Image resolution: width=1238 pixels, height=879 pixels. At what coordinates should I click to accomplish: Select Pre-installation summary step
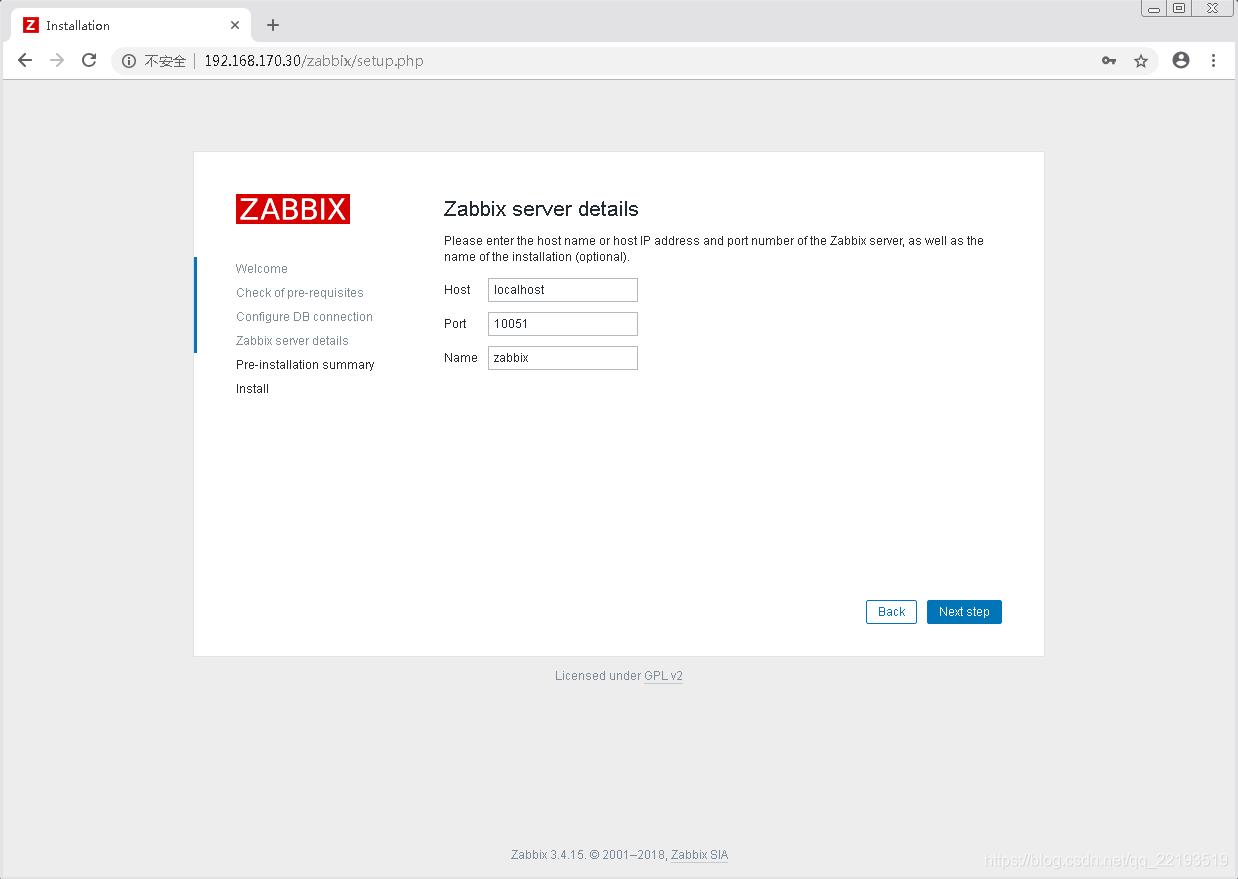305,365
